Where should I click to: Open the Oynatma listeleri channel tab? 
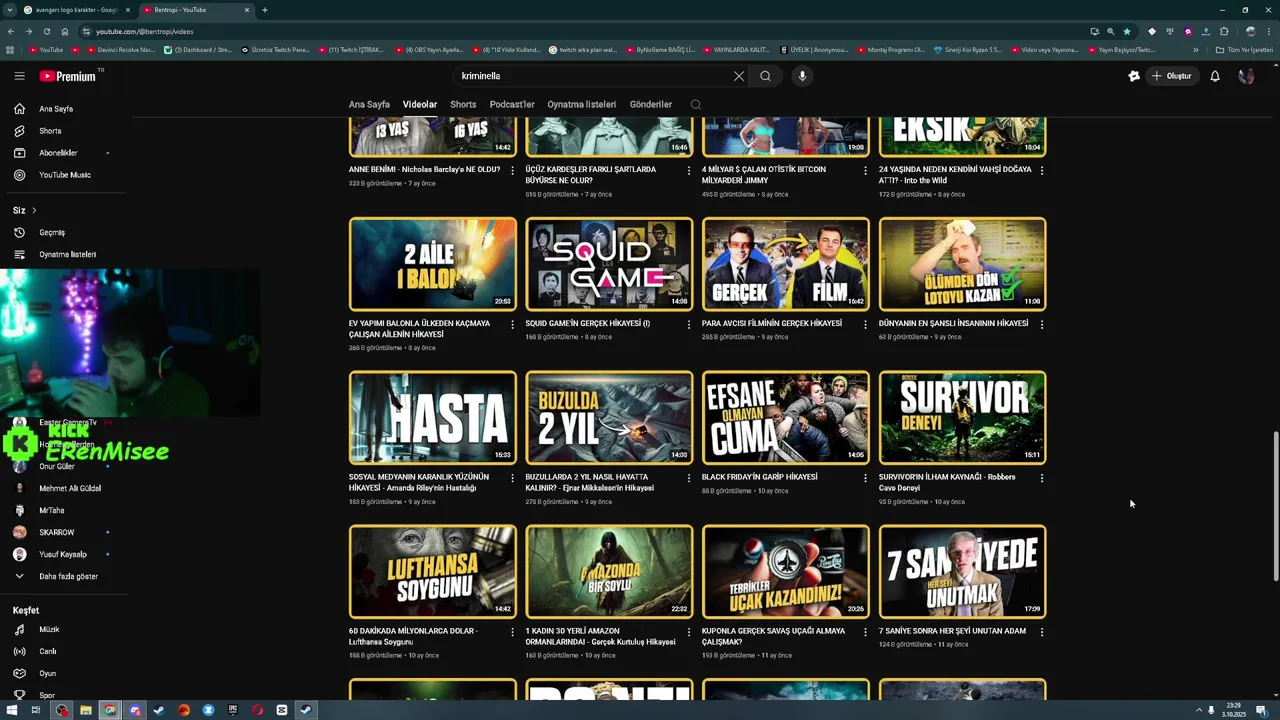[582, 104]
